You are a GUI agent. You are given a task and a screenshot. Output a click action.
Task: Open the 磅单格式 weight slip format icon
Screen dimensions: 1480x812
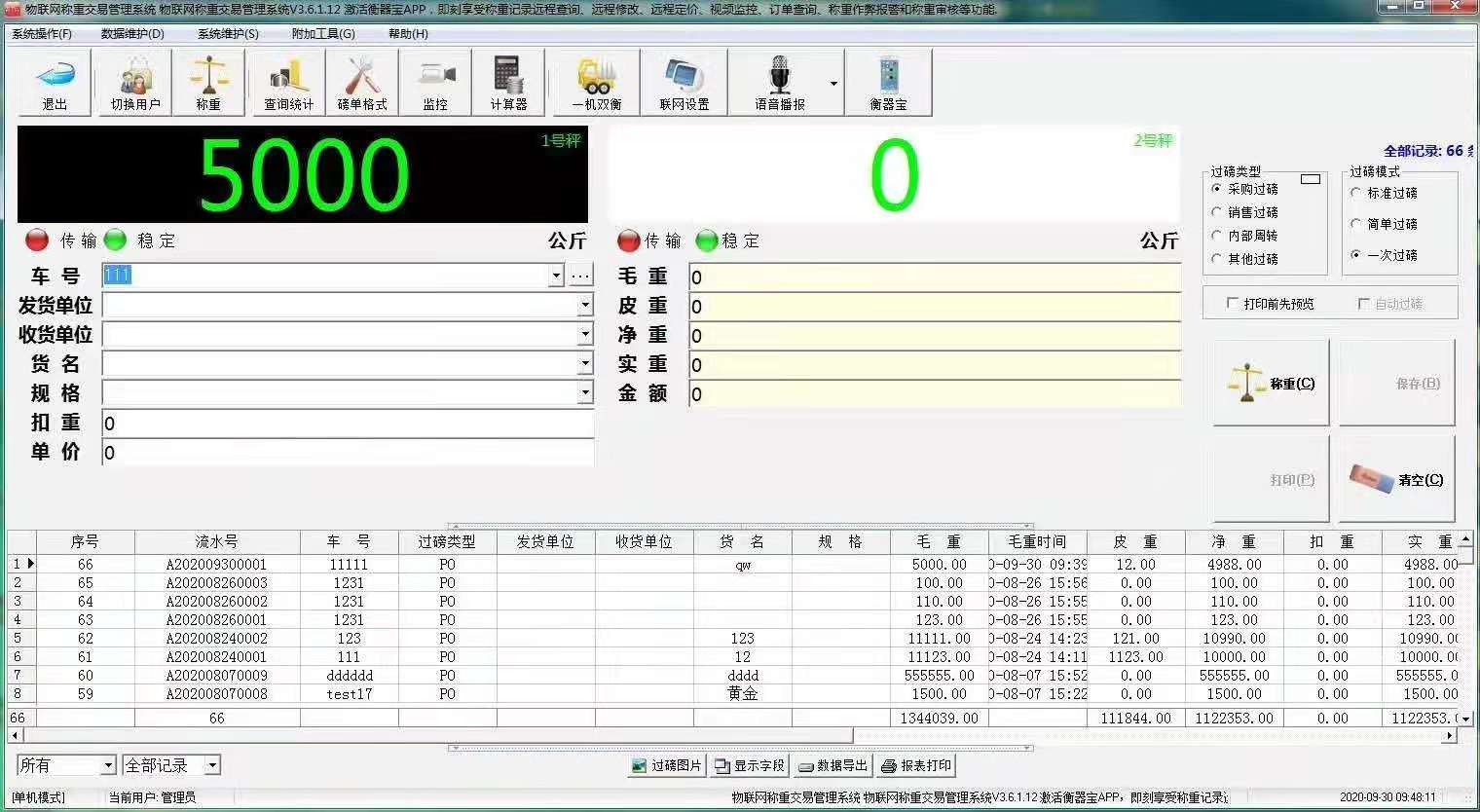pyautogui.click(x=360, y=82)
